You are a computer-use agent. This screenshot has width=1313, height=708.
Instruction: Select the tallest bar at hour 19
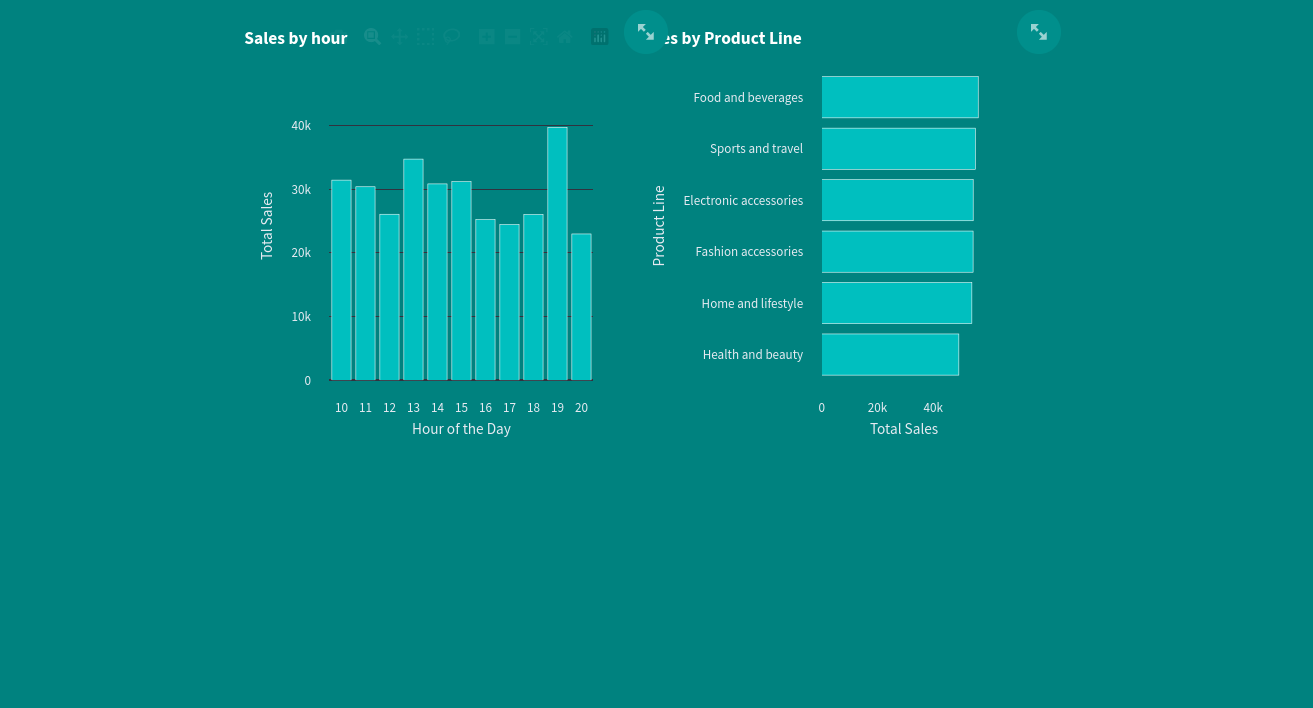pyautogui.click(x=557, y=250)
